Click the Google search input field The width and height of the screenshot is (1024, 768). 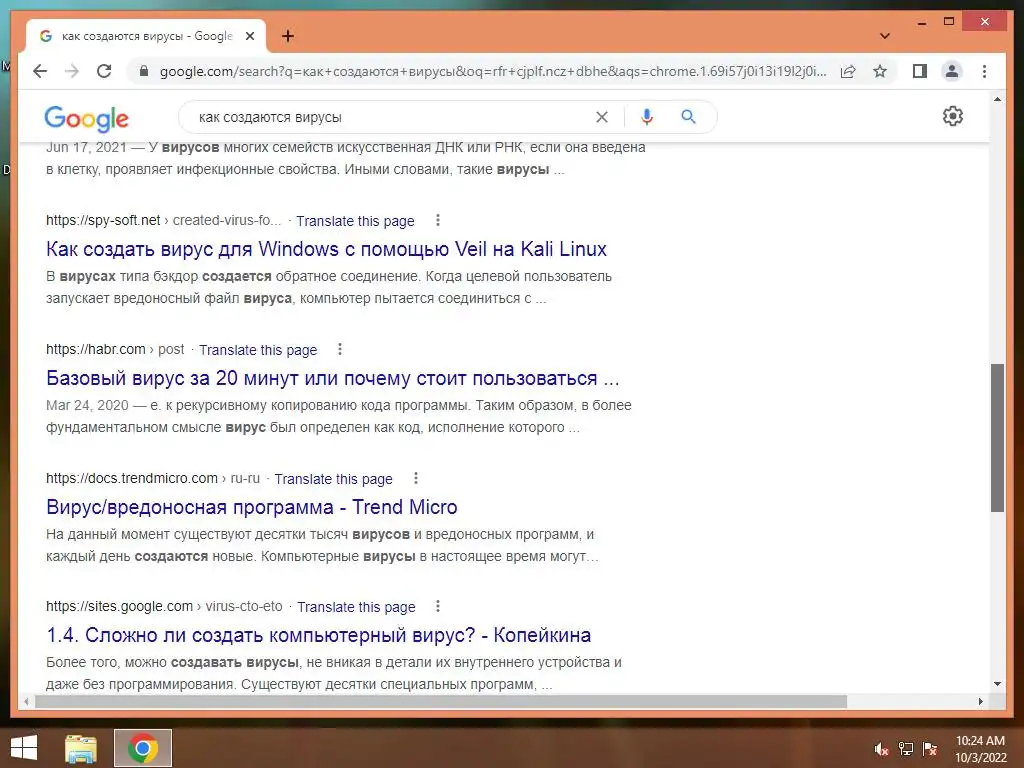[392, 117]
